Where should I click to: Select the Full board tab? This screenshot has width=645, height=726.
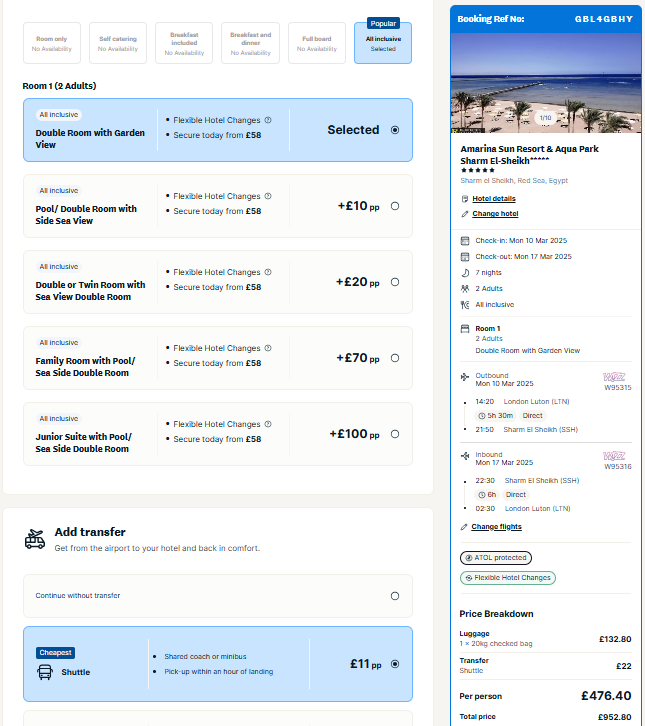[x=317, y=43]
